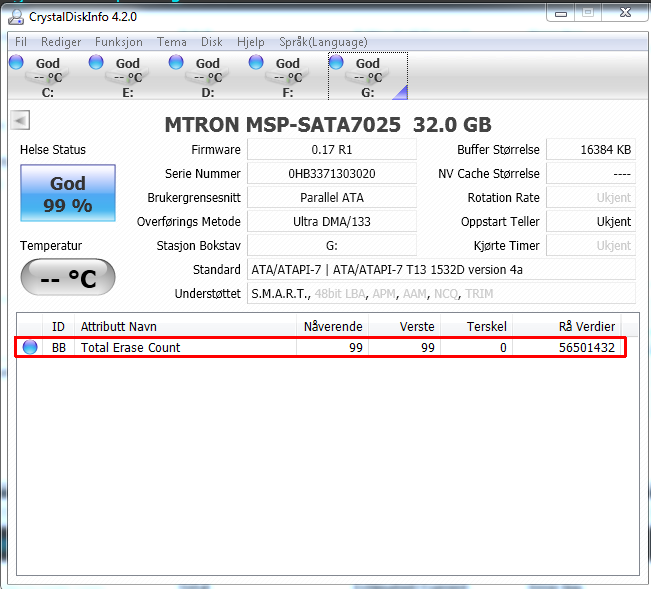The width and height of the screenshot is (651, 589).
Task: Click the Firmware field 0.17 R1
Action: point(332,149)
